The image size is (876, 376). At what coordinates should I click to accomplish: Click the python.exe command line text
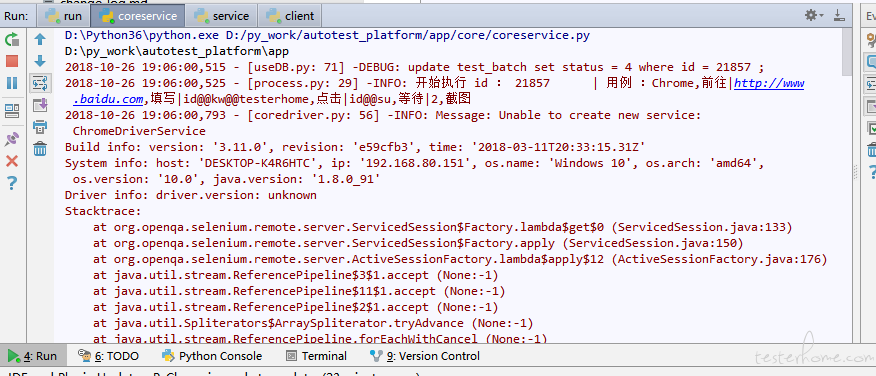point(327,35)
